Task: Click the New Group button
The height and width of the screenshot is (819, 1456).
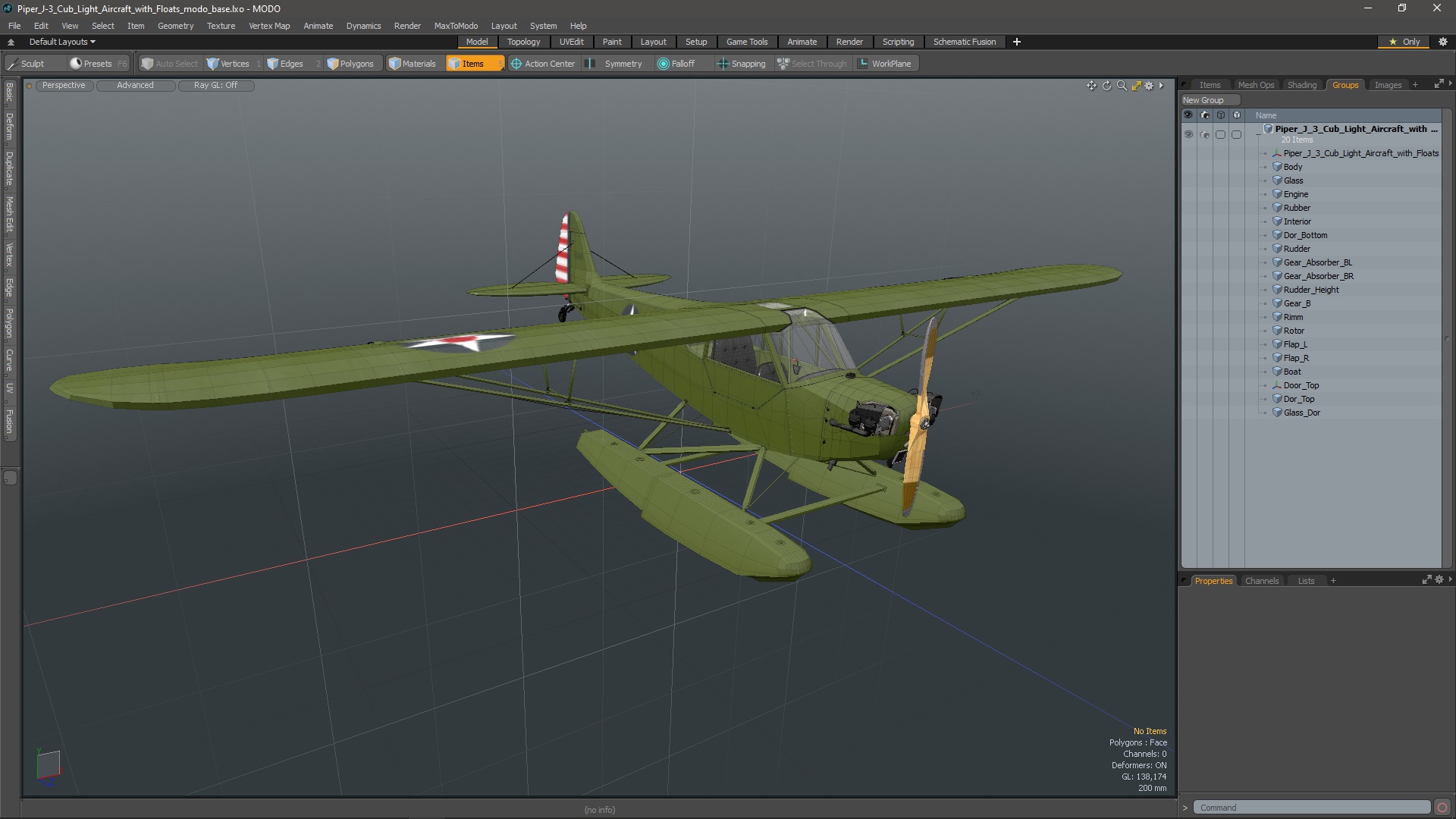Action: (x=1210, y=100)
